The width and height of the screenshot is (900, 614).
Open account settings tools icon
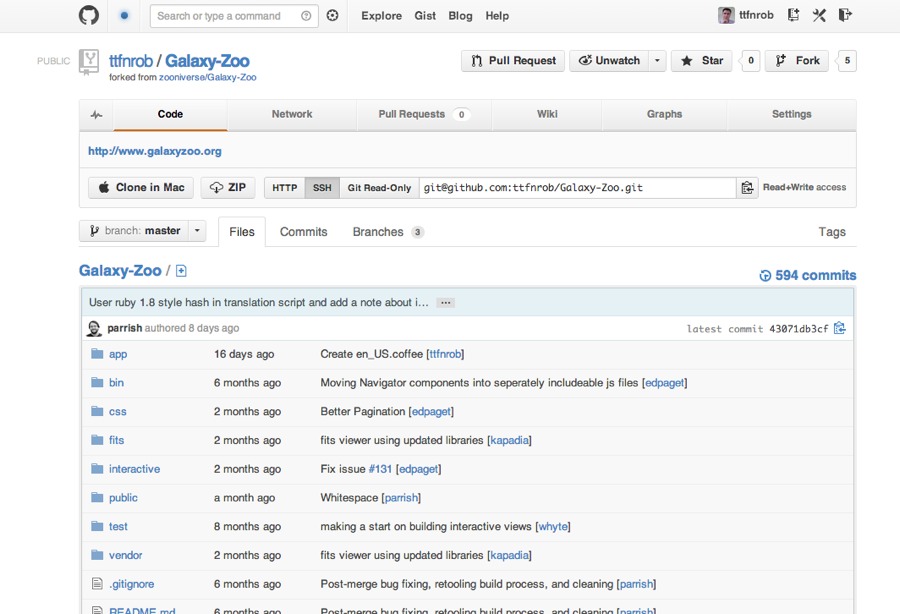(x=819, y=15)
